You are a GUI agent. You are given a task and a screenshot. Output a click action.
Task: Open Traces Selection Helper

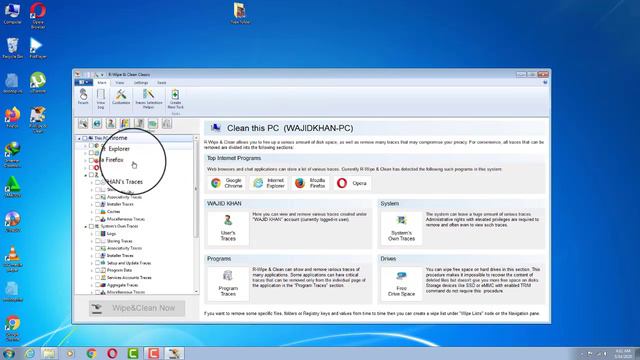(x=149, y=99)
